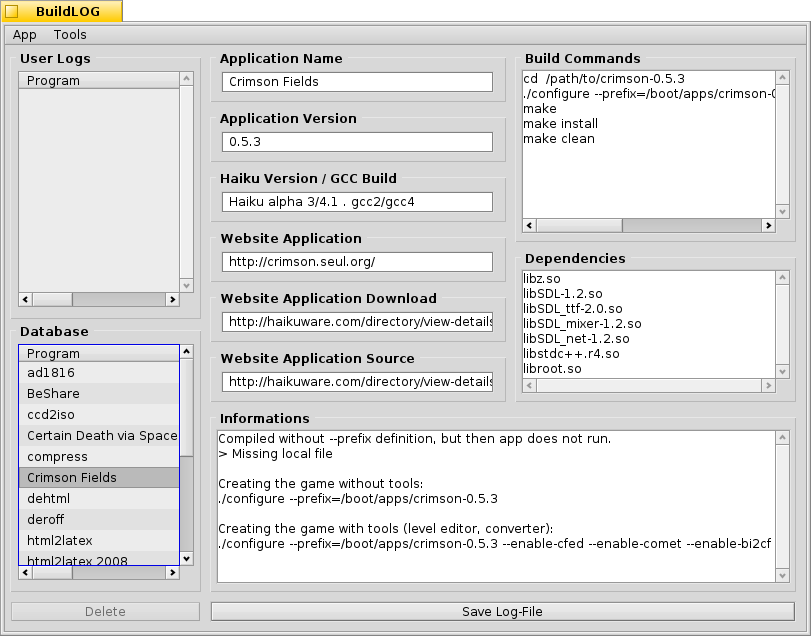Click the Website Application Source field
This screenshot has height=636, width=811.
coord(357,382)
